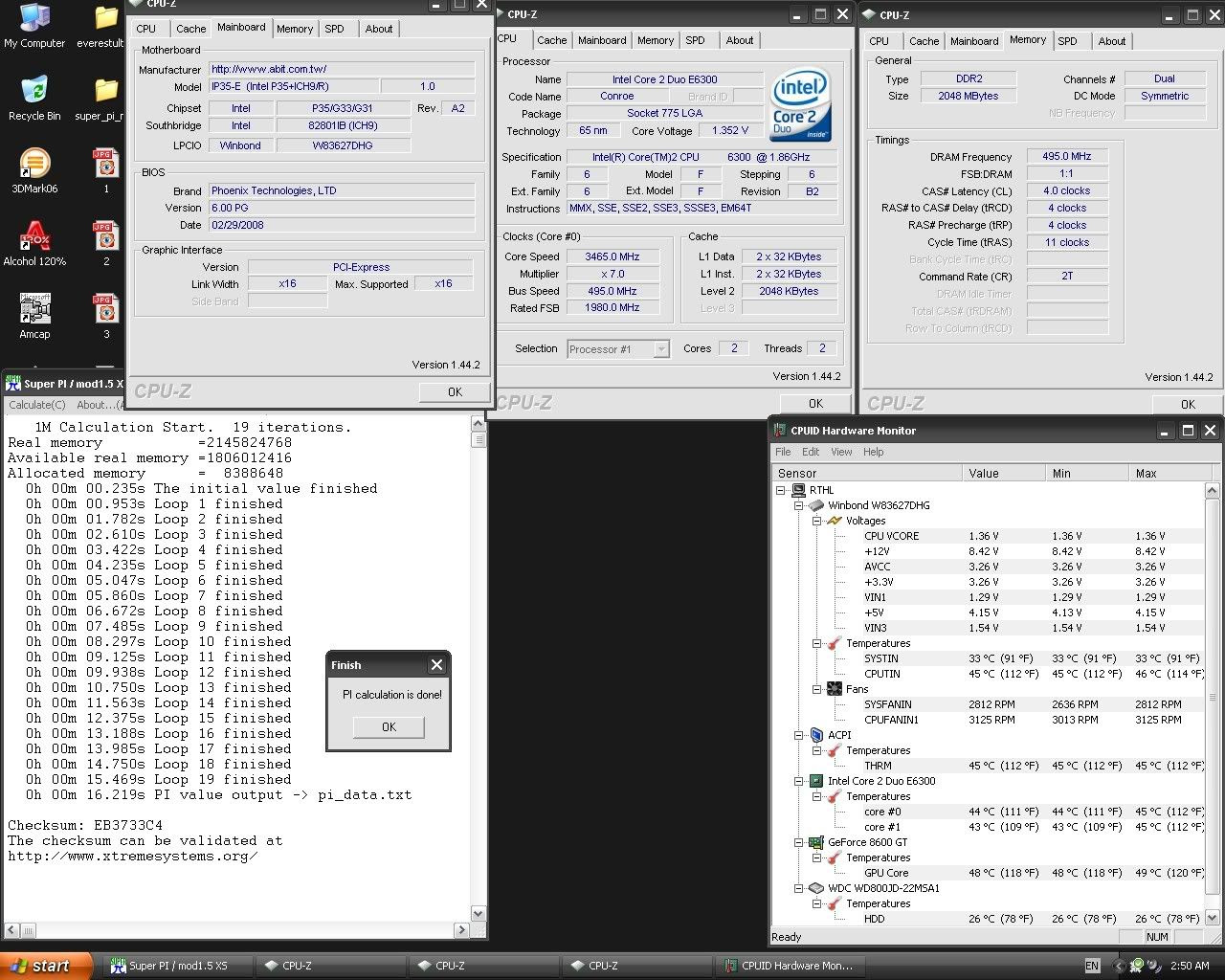Collapse WDC WD800JD branch

[799, 888]
